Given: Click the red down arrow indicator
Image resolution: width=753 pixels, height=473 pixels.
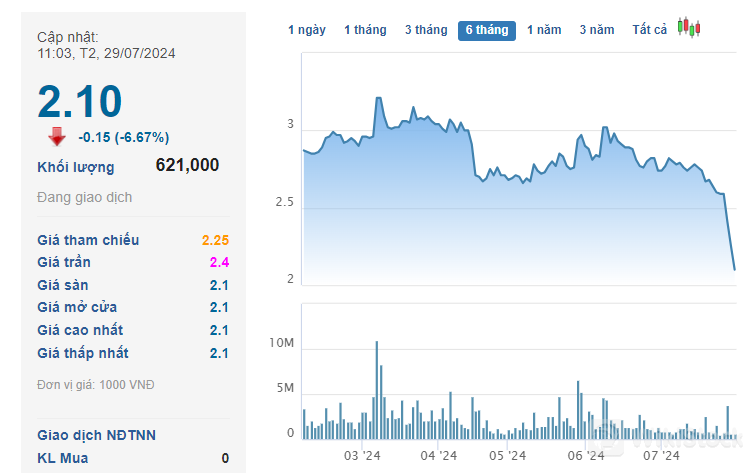Looking at the screenshot, I should point(57,137).
